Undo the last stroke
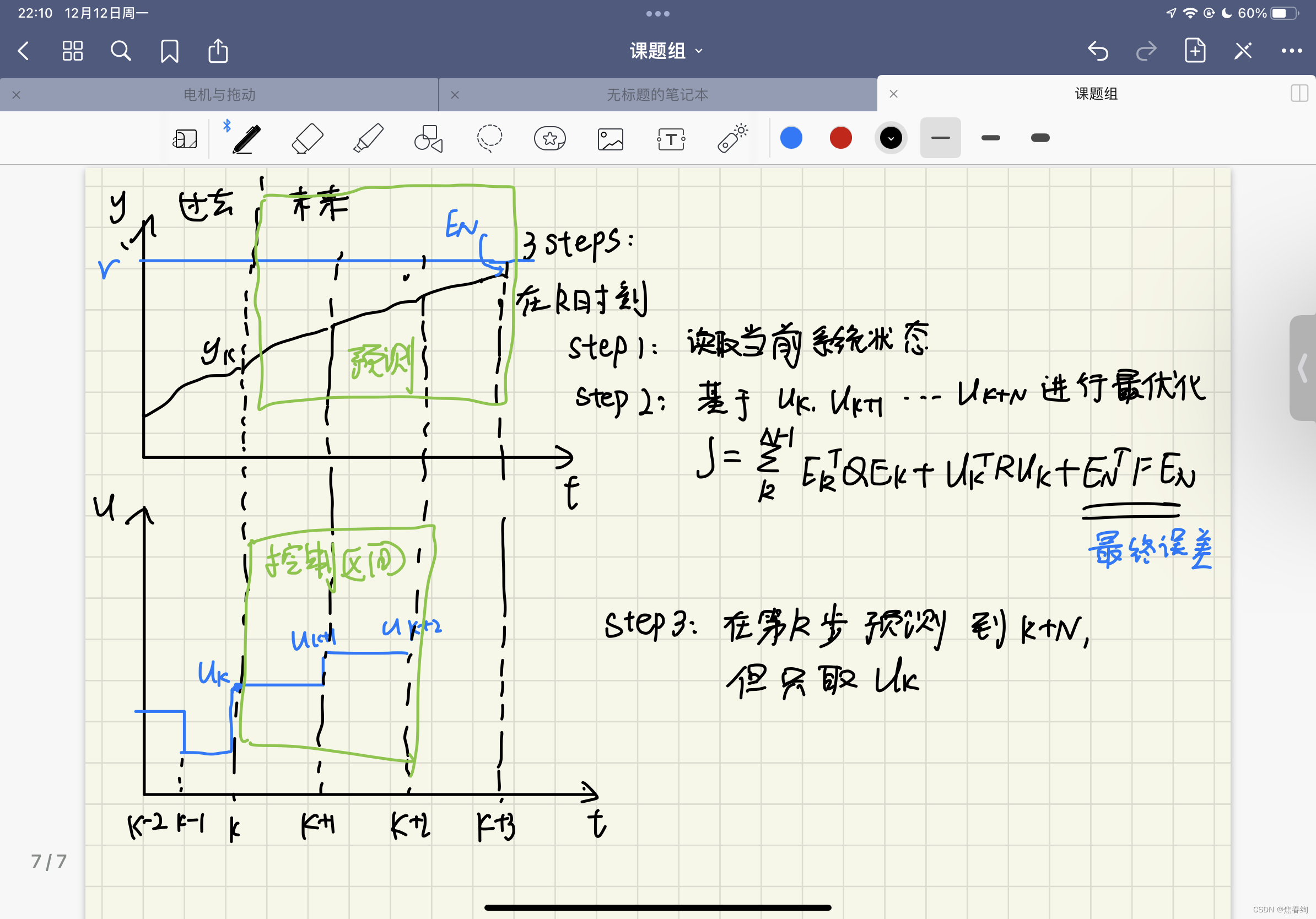1316x919 pixels. tap(1098, 51)
